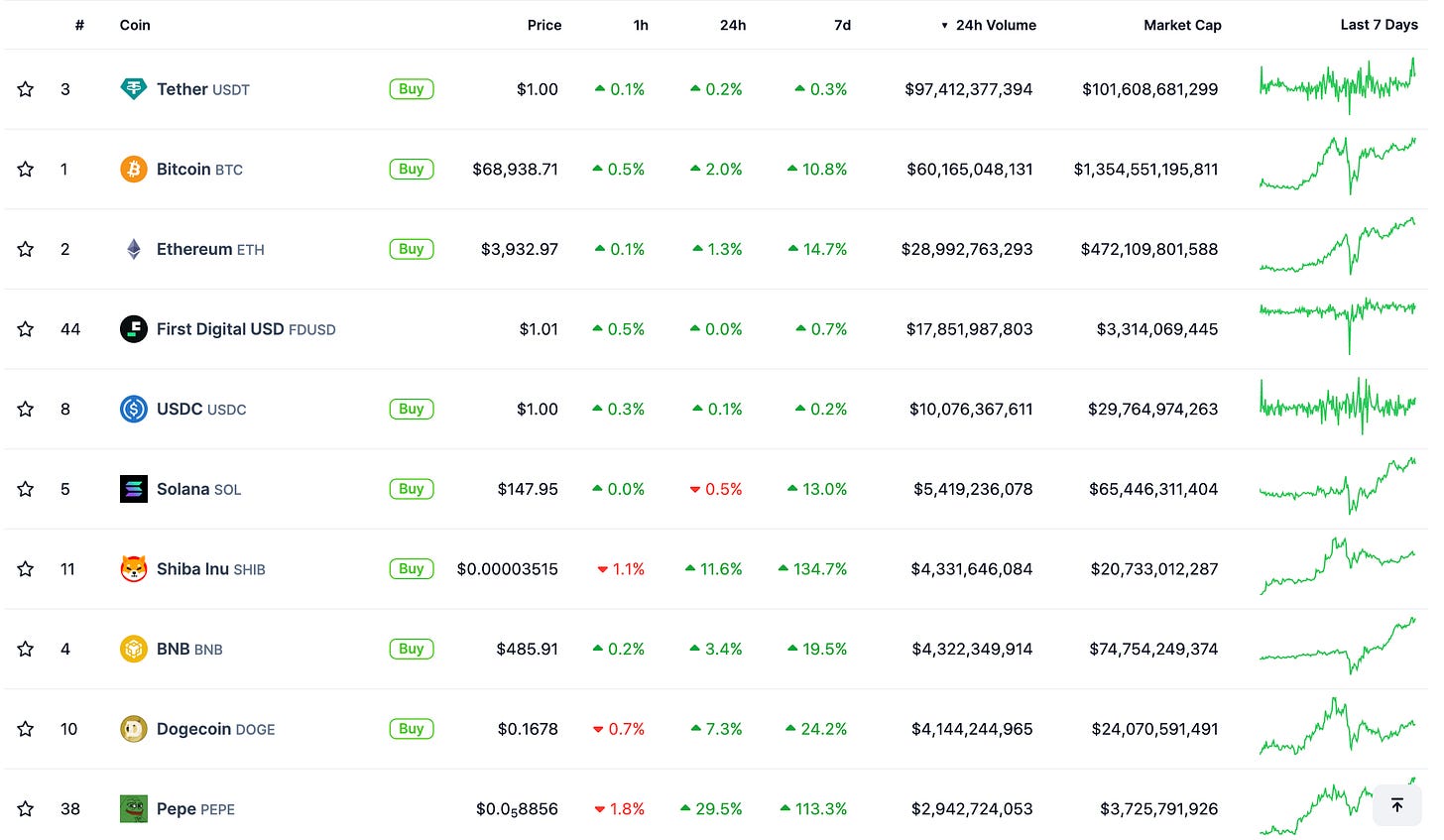Click the Buy button for Dogecoin

[412, 729]
